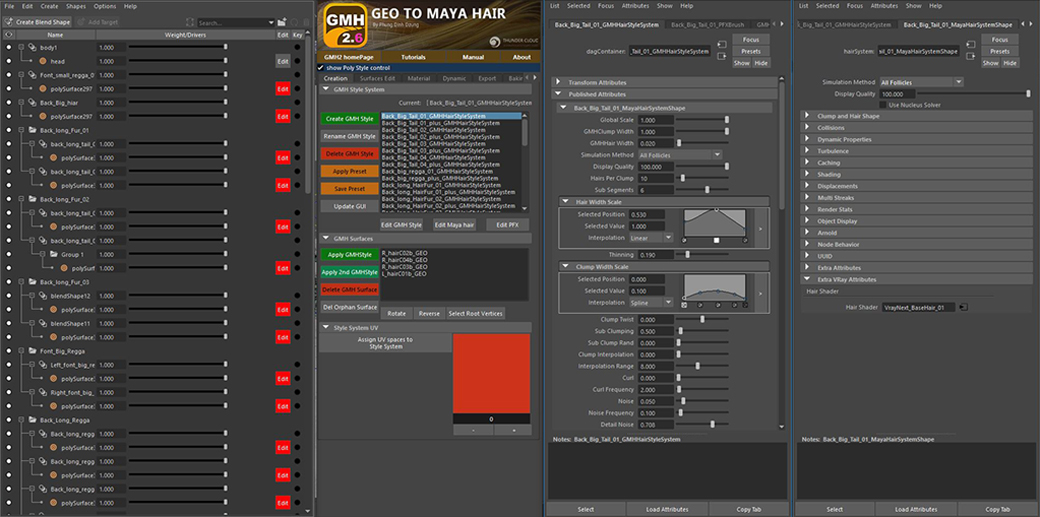Click the Create GMH Style button
The image size is (1040, 517).
[x=349, y=119]
